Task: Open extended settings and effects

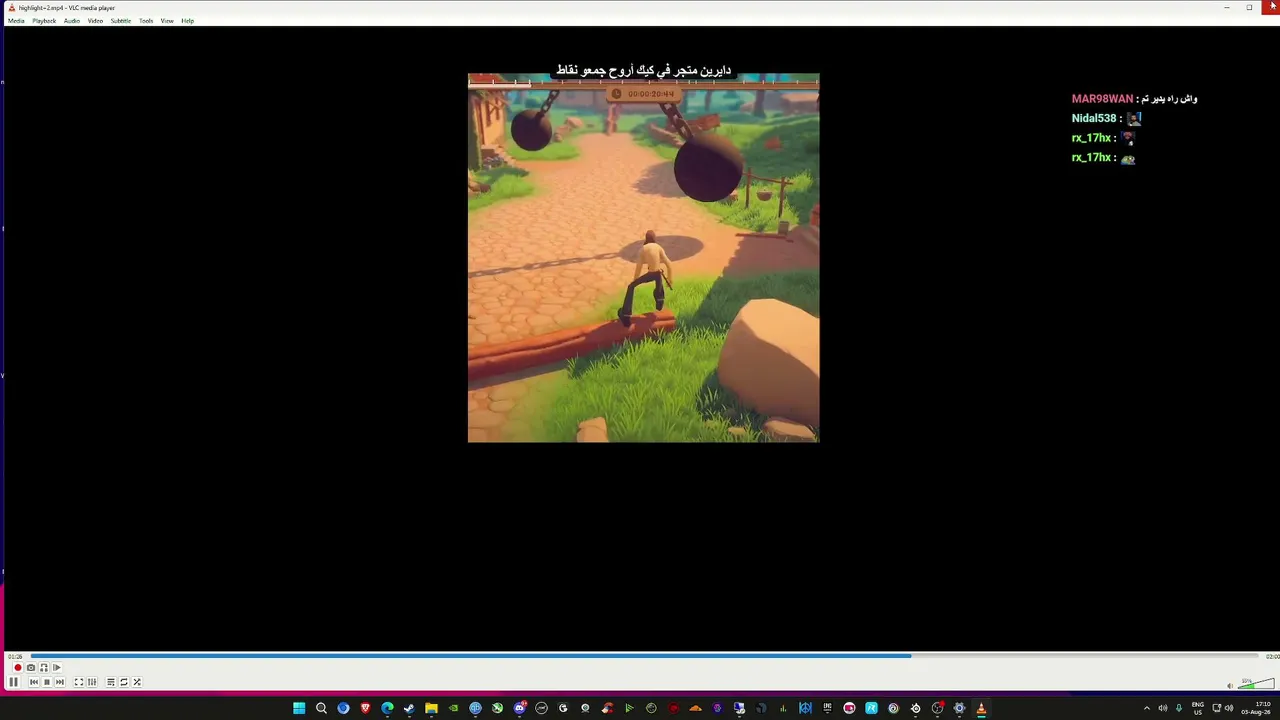Action: 92,682
